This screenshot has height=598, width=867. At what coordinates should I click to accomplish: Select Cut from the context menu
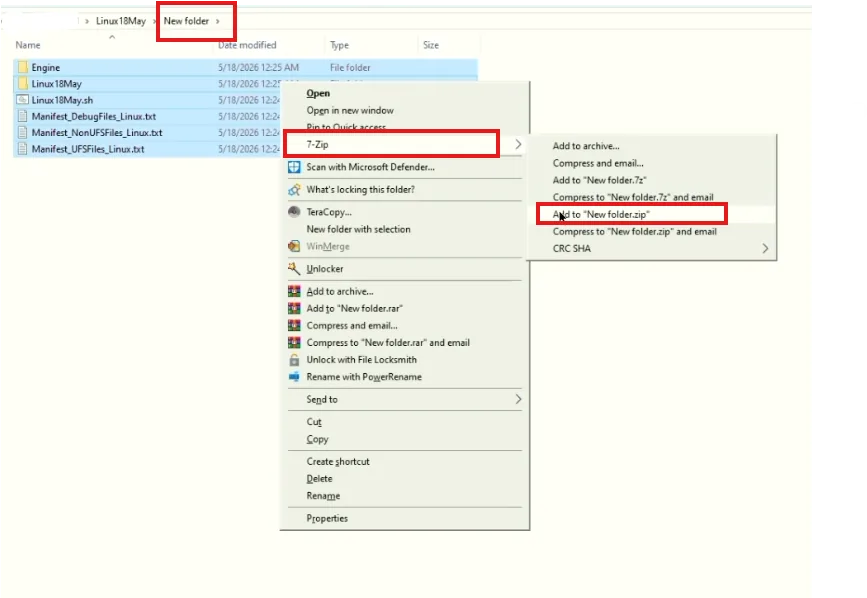coord(314,422)
